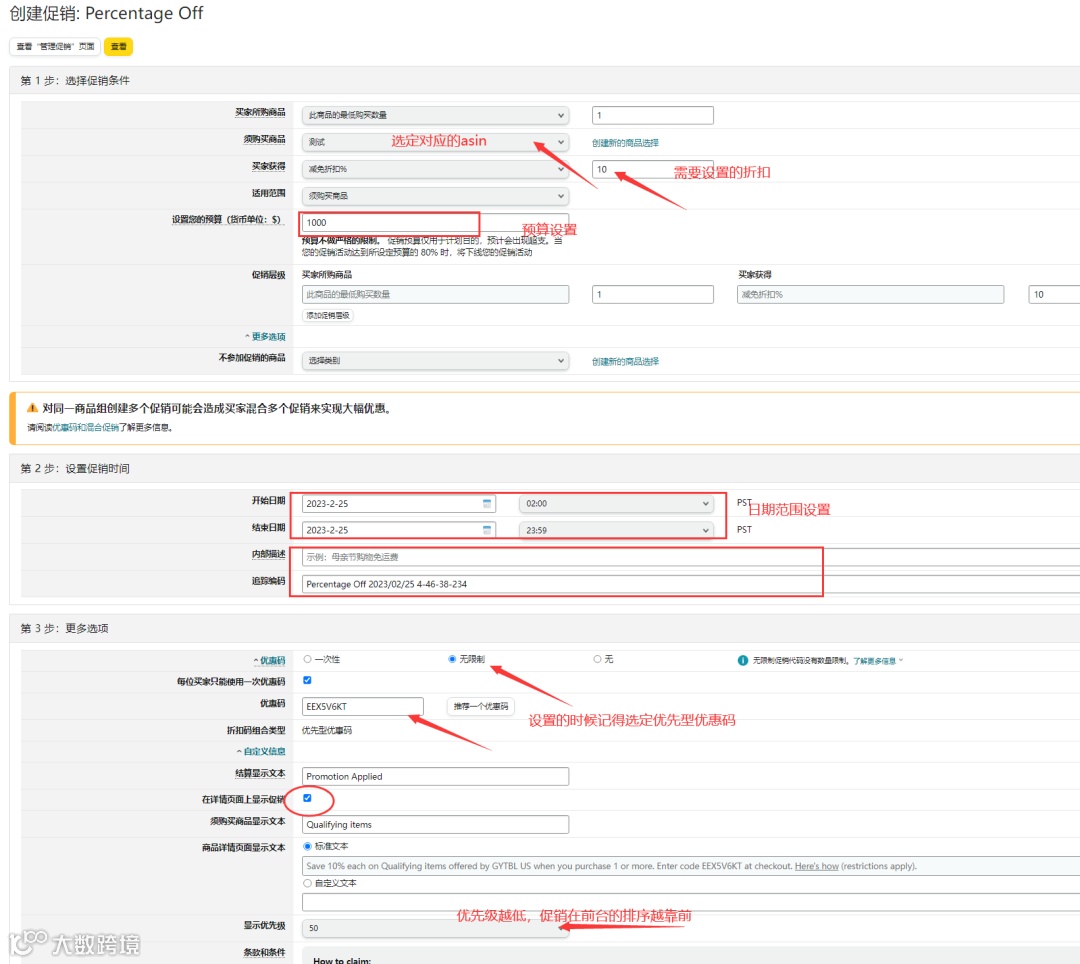
Task: Choose the 标准文本 radio button
Action: pyautogui.click(x=307, y=846)
